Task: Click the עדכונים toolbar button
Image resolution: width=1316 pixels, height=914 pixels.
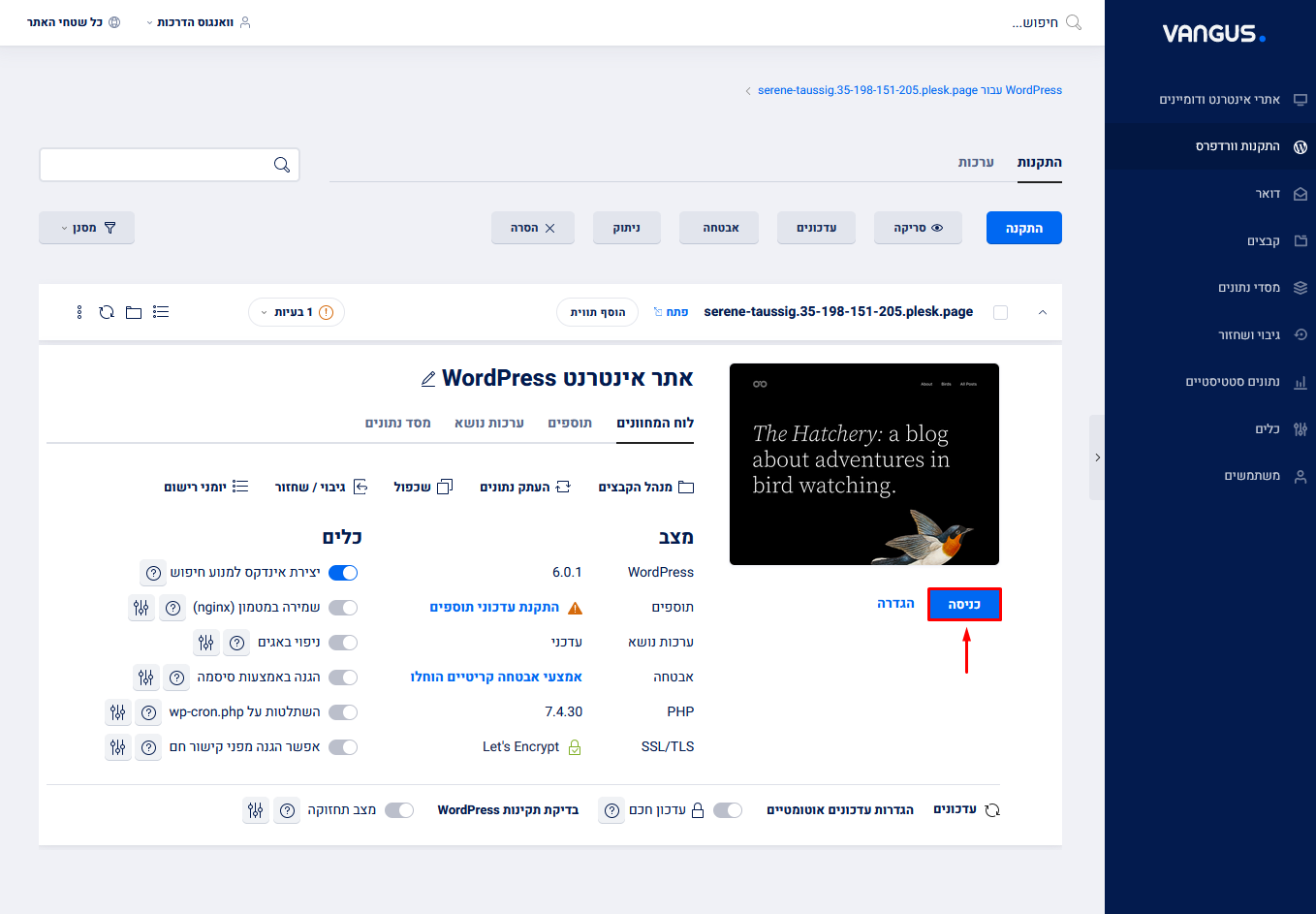Action: click(816, 228)
